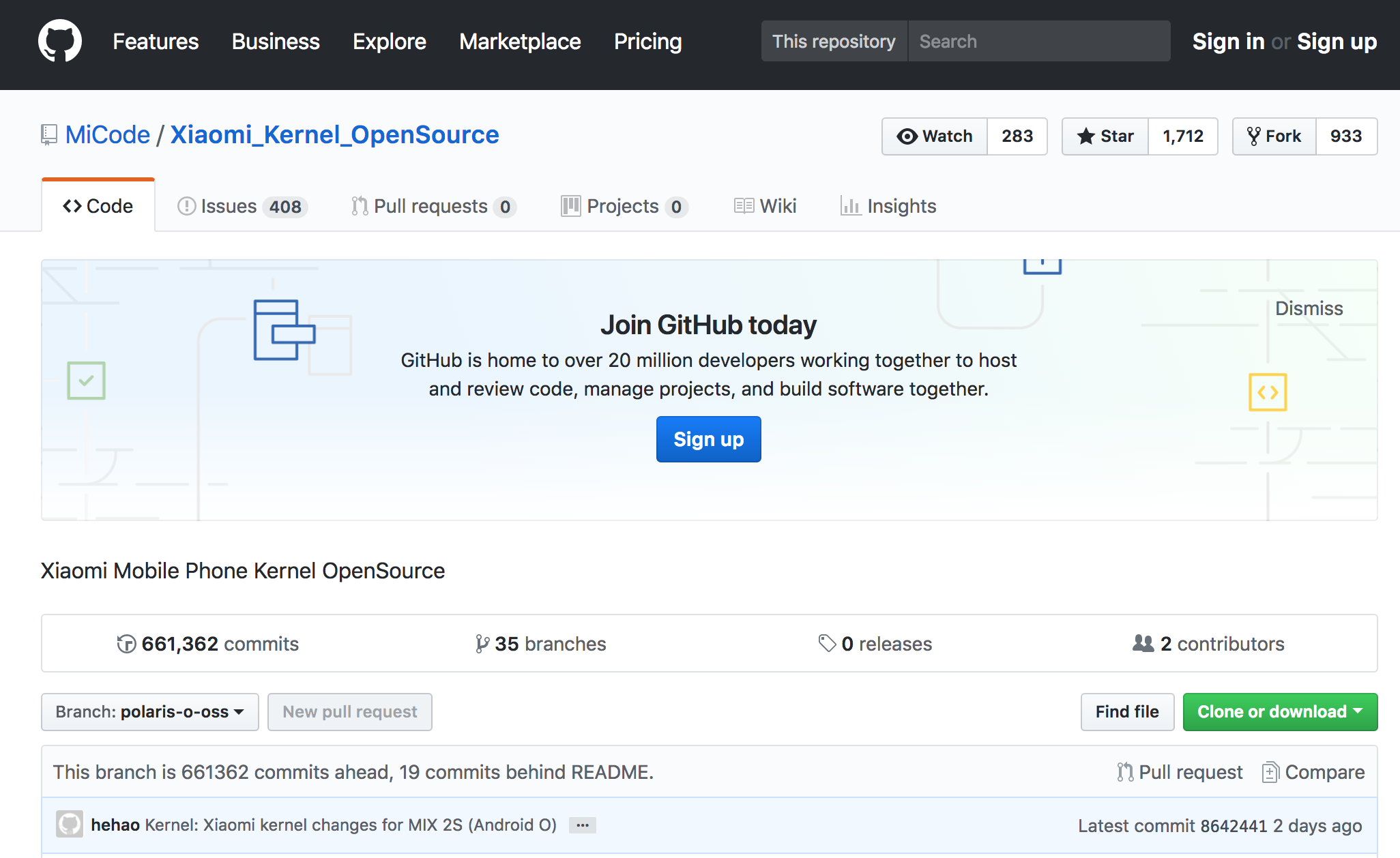Click the This repository search scope label

[834, 41]
